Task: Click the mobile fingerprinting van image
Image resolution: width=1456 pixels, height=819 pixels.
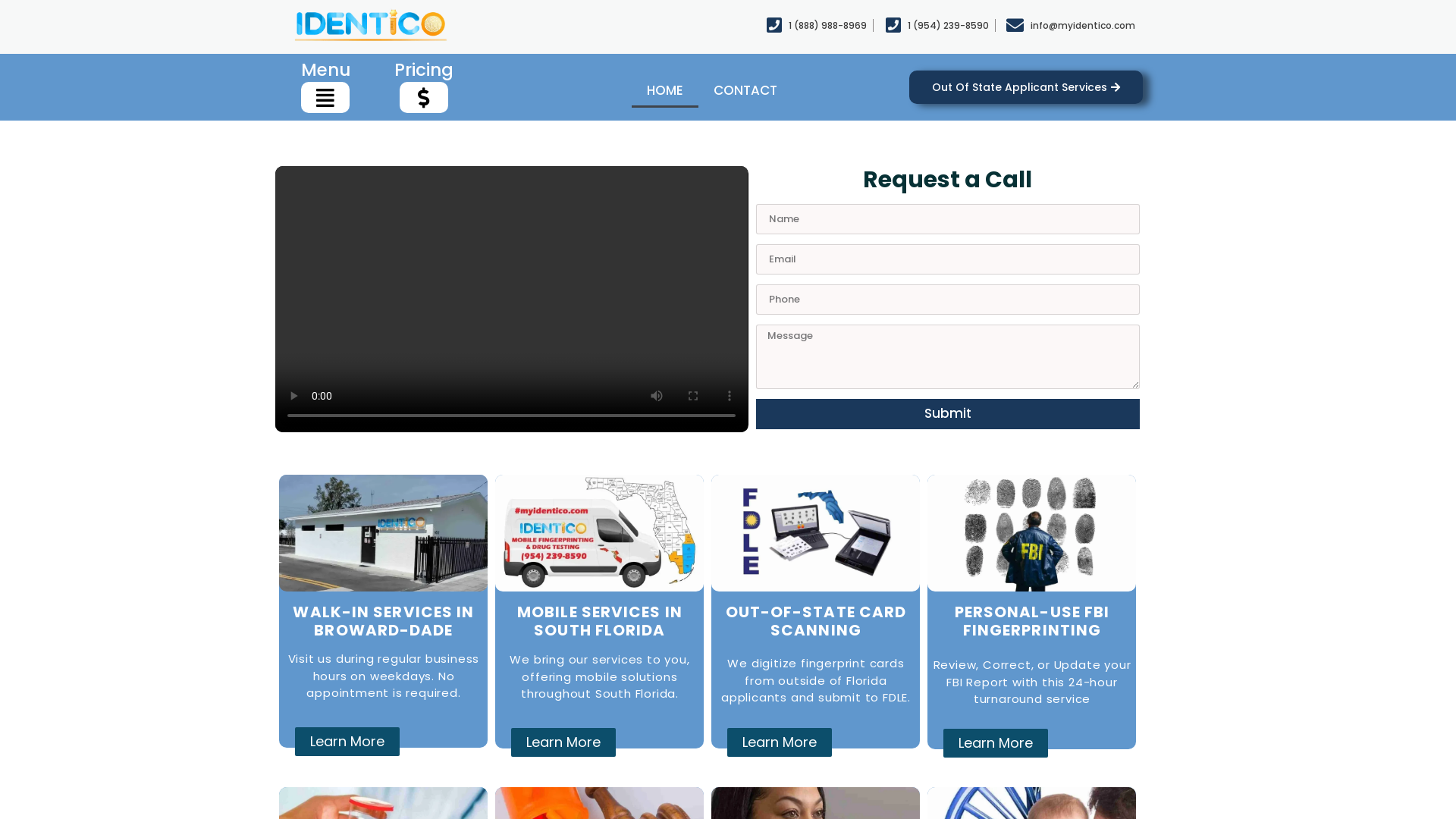Action: (x=599, y=533)
